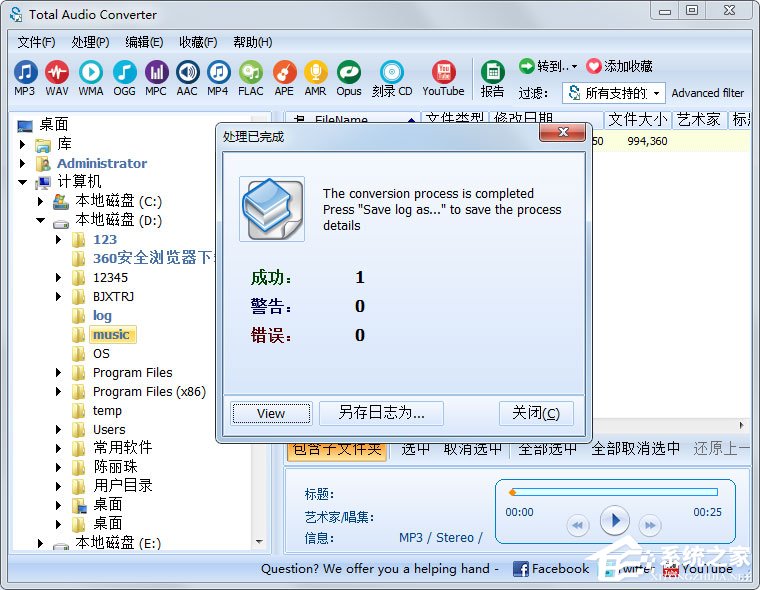Image resolution: width=760 pixels, height=590 pixels.
Task: Select the music folder
Action: click(111, 335)
